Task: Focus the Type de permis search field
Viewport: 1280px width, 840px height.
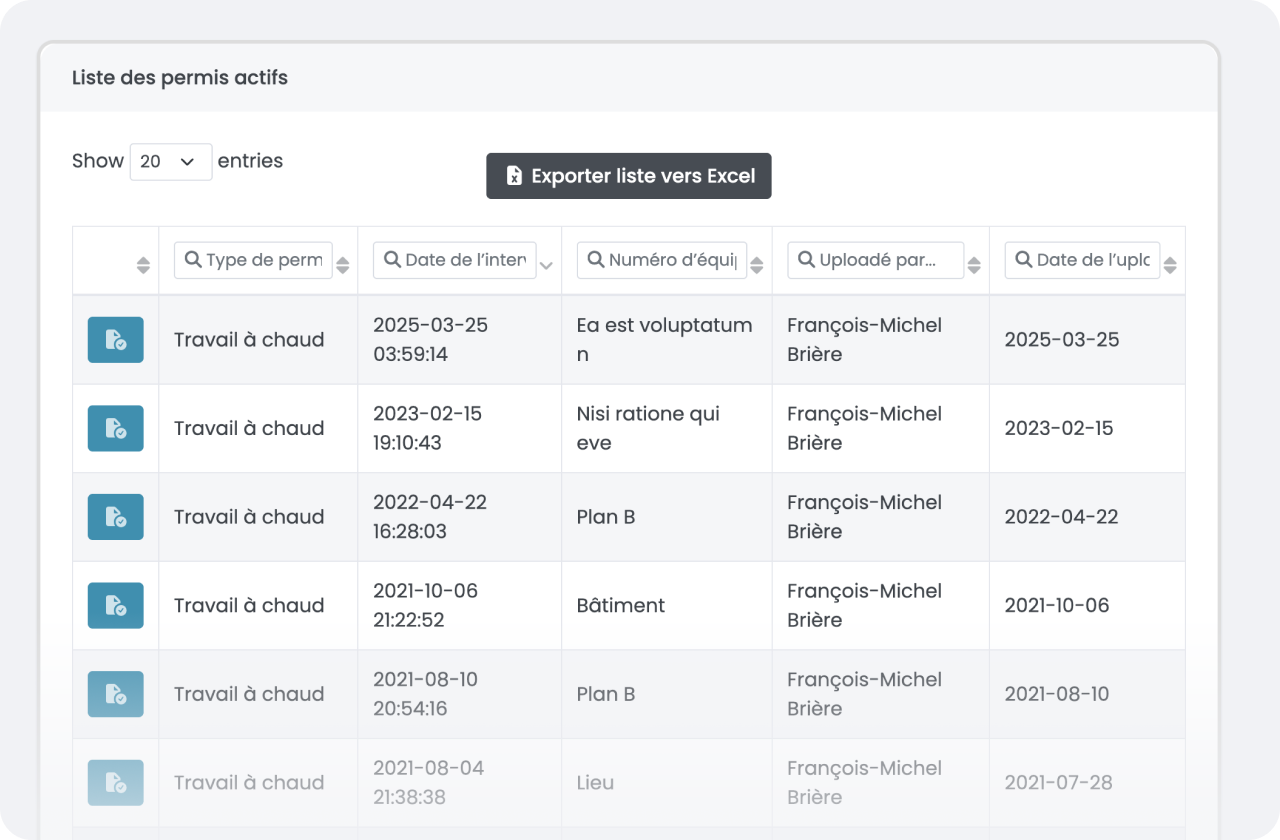Action: point(253,260)
